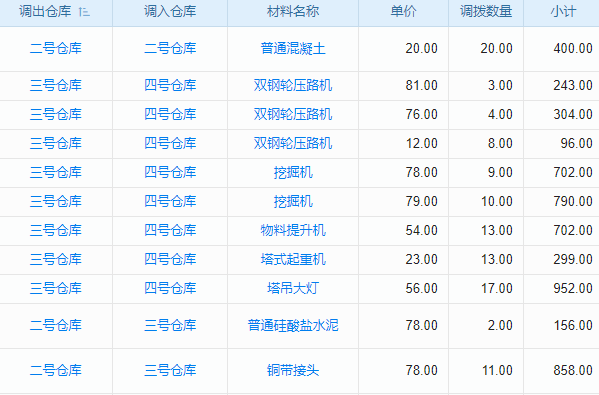Click the 材料名称 column header

(293, 11)
